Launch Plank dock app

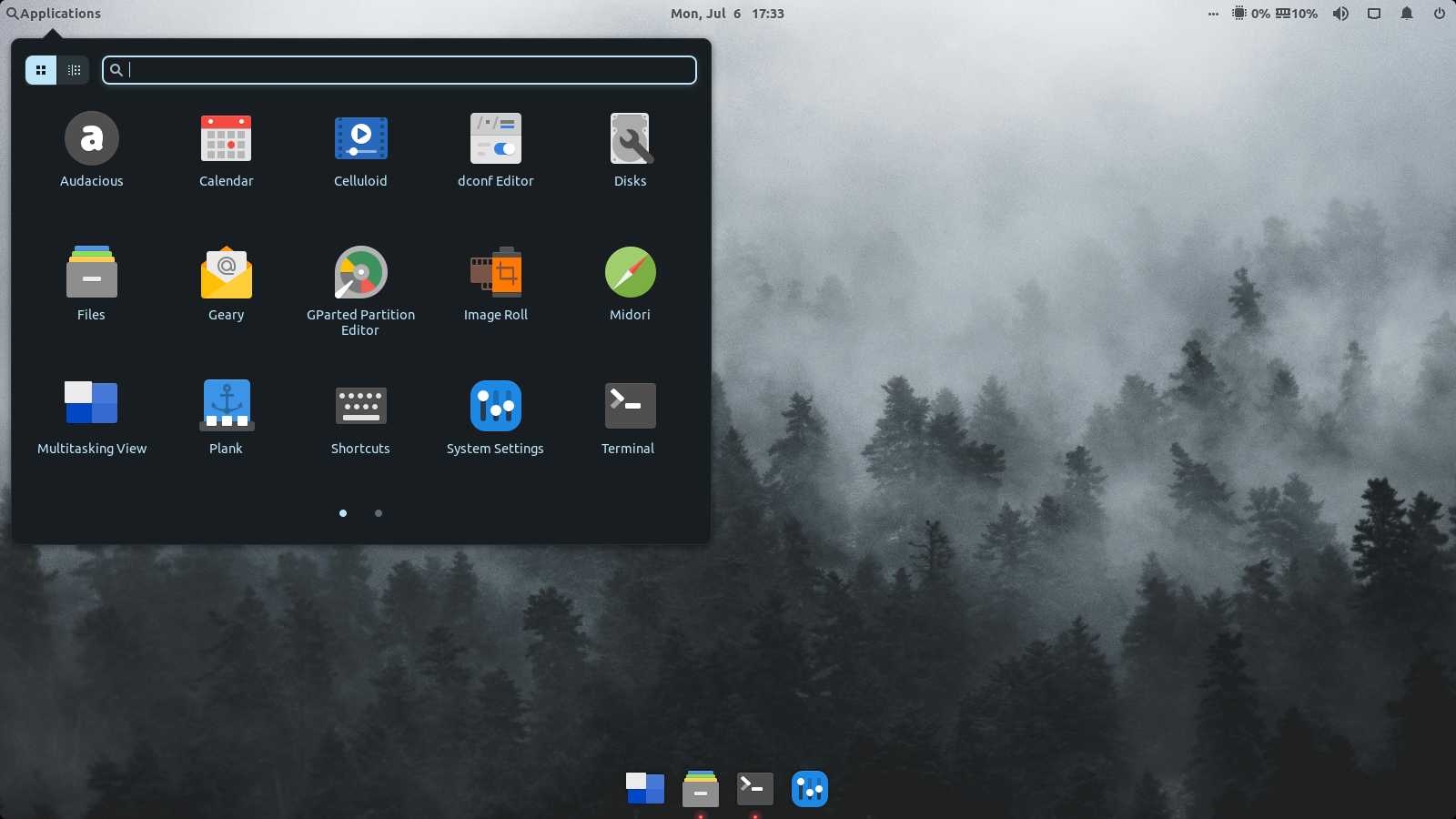click(x=226, y=406)
